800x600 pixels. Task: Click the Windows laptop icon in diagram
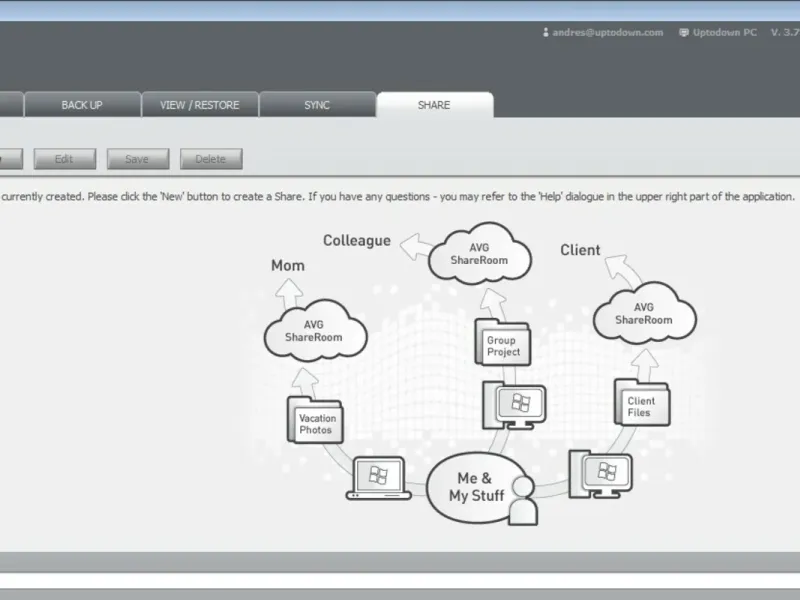[379, 478]
